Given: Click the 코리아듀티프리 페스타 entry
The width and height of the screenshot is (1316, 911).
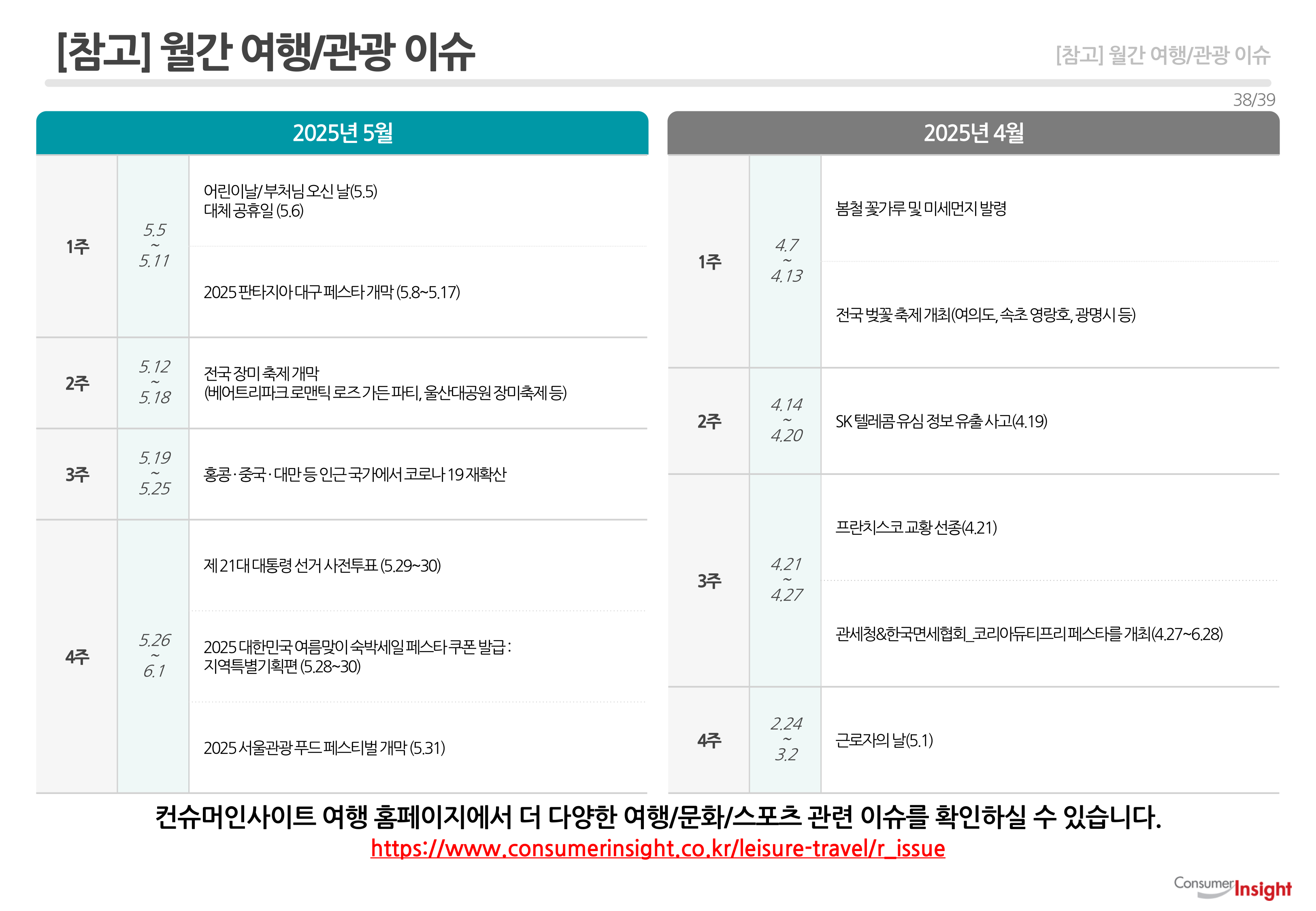Looking at the screenshot, I should click(1029, 634).
